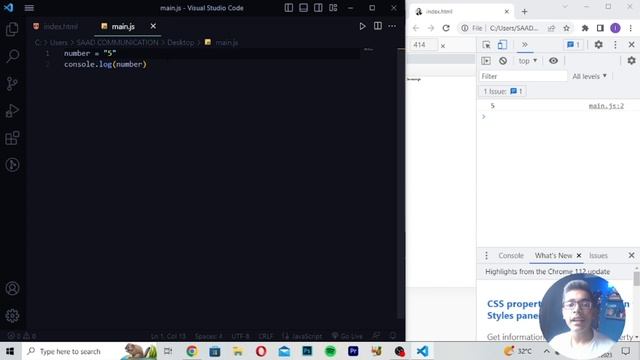Open the All levels dropdown
Image resolution: width=640 pixels, height=360 pixels.
point(589,76)
